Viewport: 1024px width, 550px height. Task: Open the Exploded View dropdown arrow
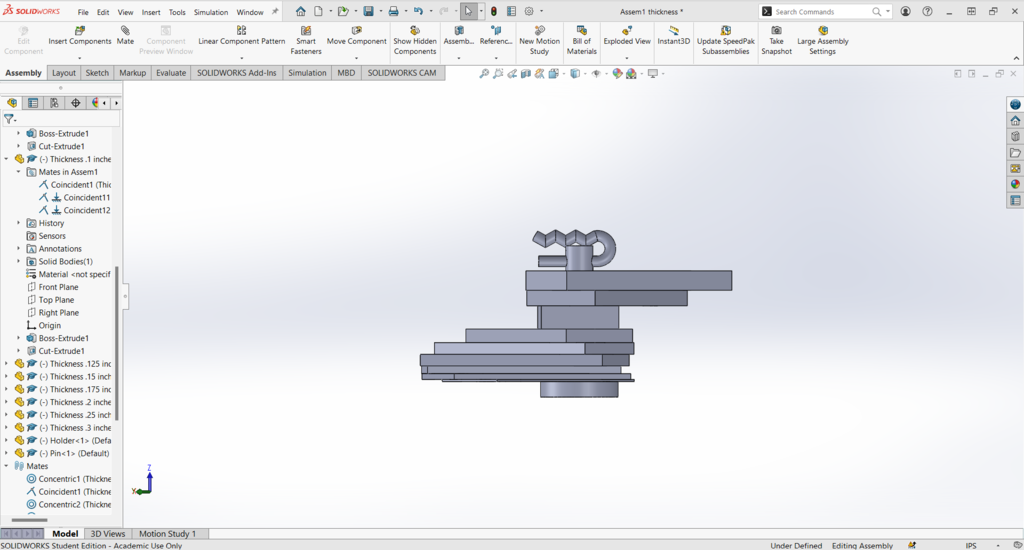[627, 58]
